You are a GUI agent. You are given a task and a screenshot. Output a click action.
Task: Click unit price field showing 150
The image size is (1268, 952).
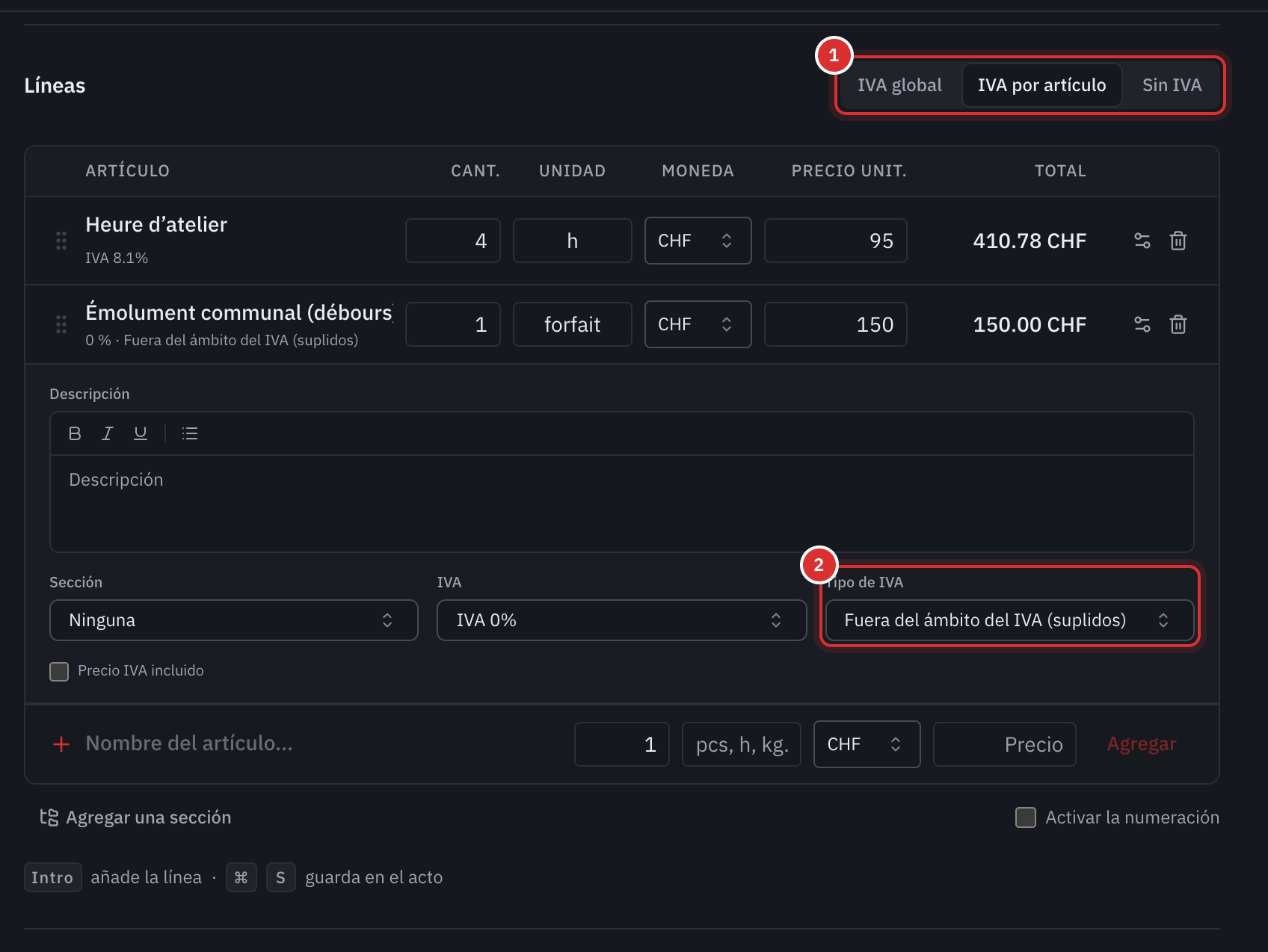(x=835, y=324)
